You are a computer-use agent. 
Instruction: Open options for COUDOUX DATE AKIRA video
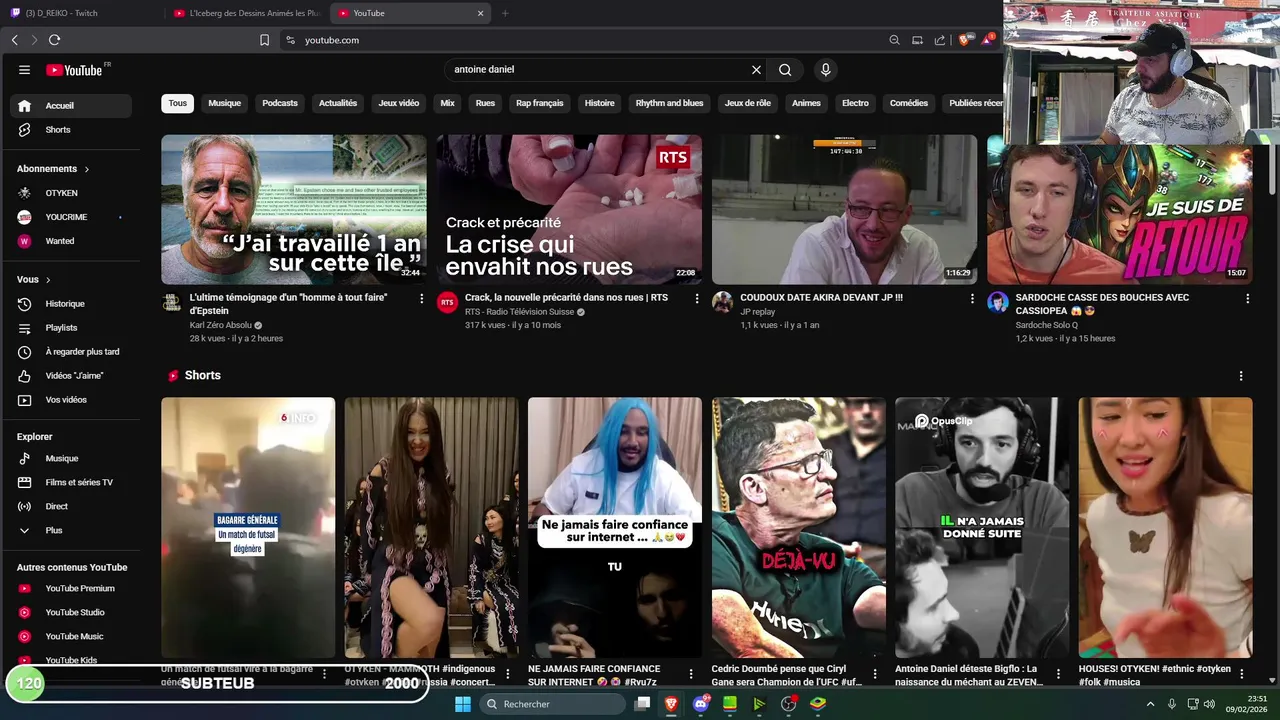tap(972, 299)
